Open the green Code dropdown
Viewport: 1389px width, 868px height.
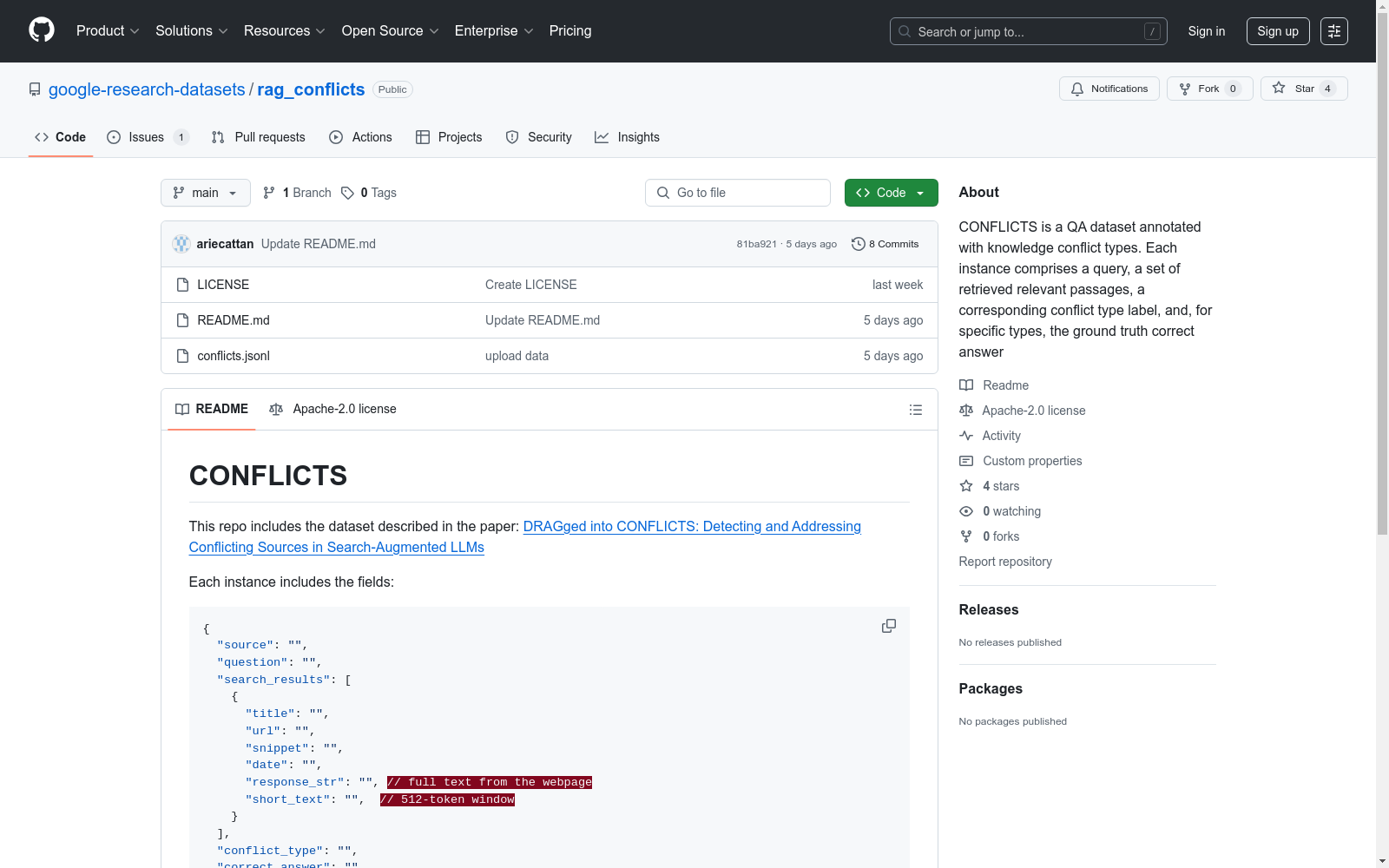coord(892,193)
